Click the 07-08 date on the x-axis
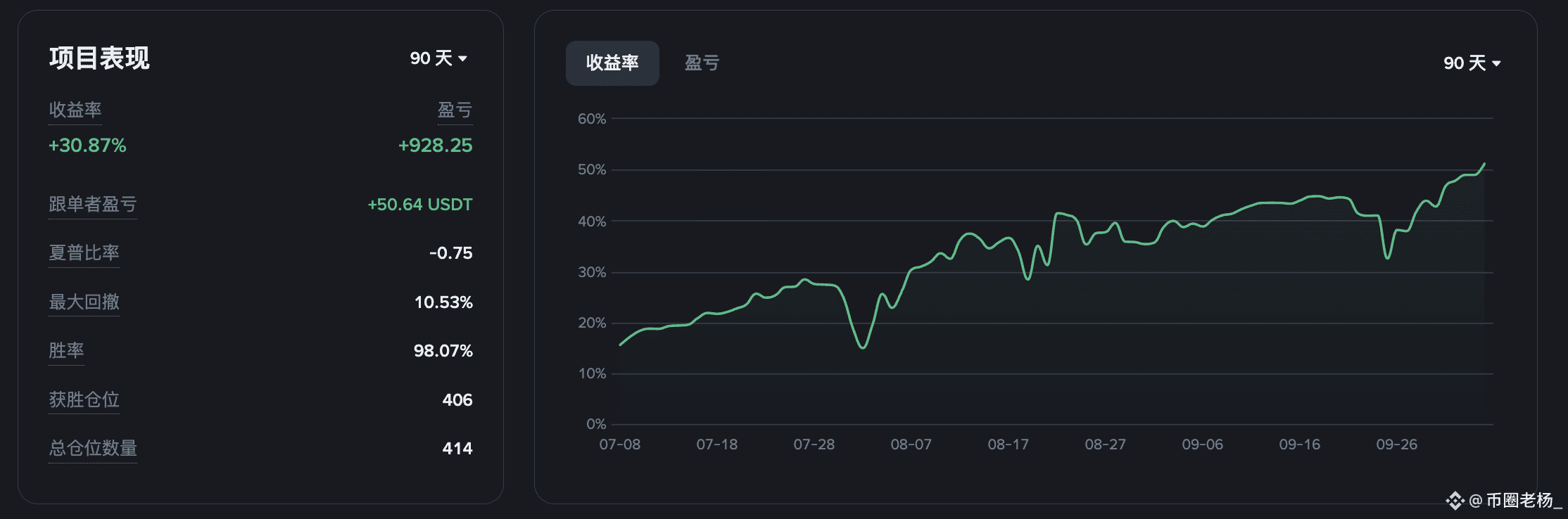 [620, 444]
